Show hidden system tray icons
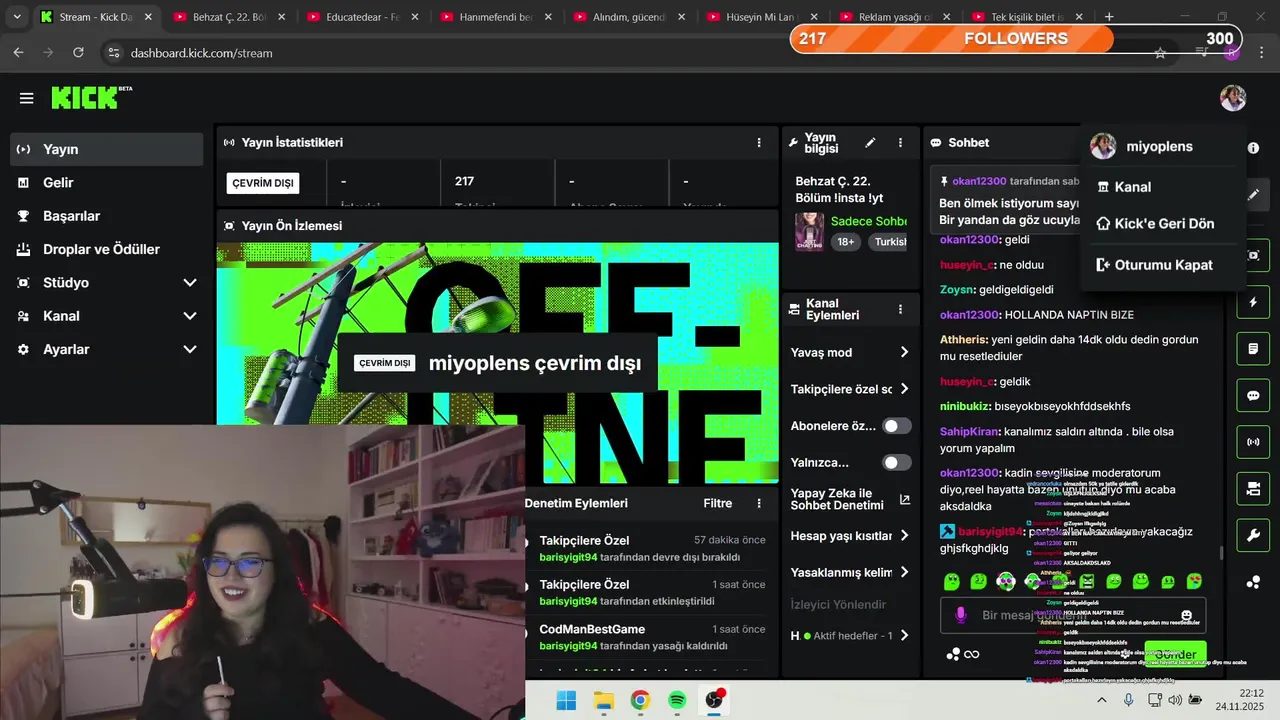Screen dimensions: 1280x720 [1102, 700]
